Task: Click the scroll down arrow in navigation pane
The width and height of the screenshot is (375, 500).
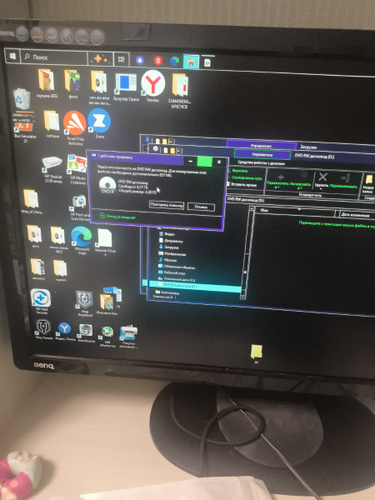Action: (x=243, y=297)
